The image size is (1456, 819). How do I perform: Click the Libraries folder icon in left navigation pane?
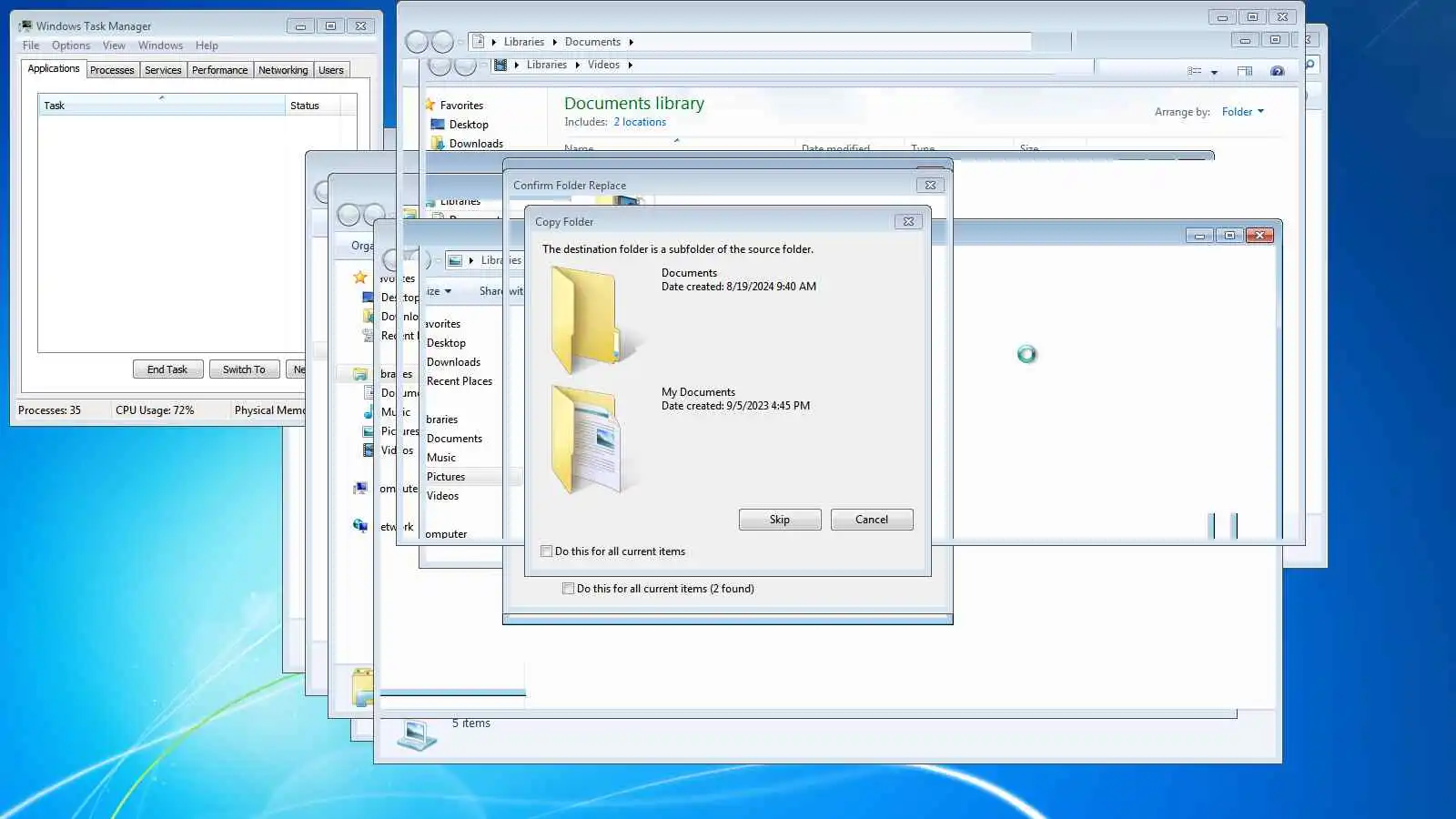click(x=360, y=374)
